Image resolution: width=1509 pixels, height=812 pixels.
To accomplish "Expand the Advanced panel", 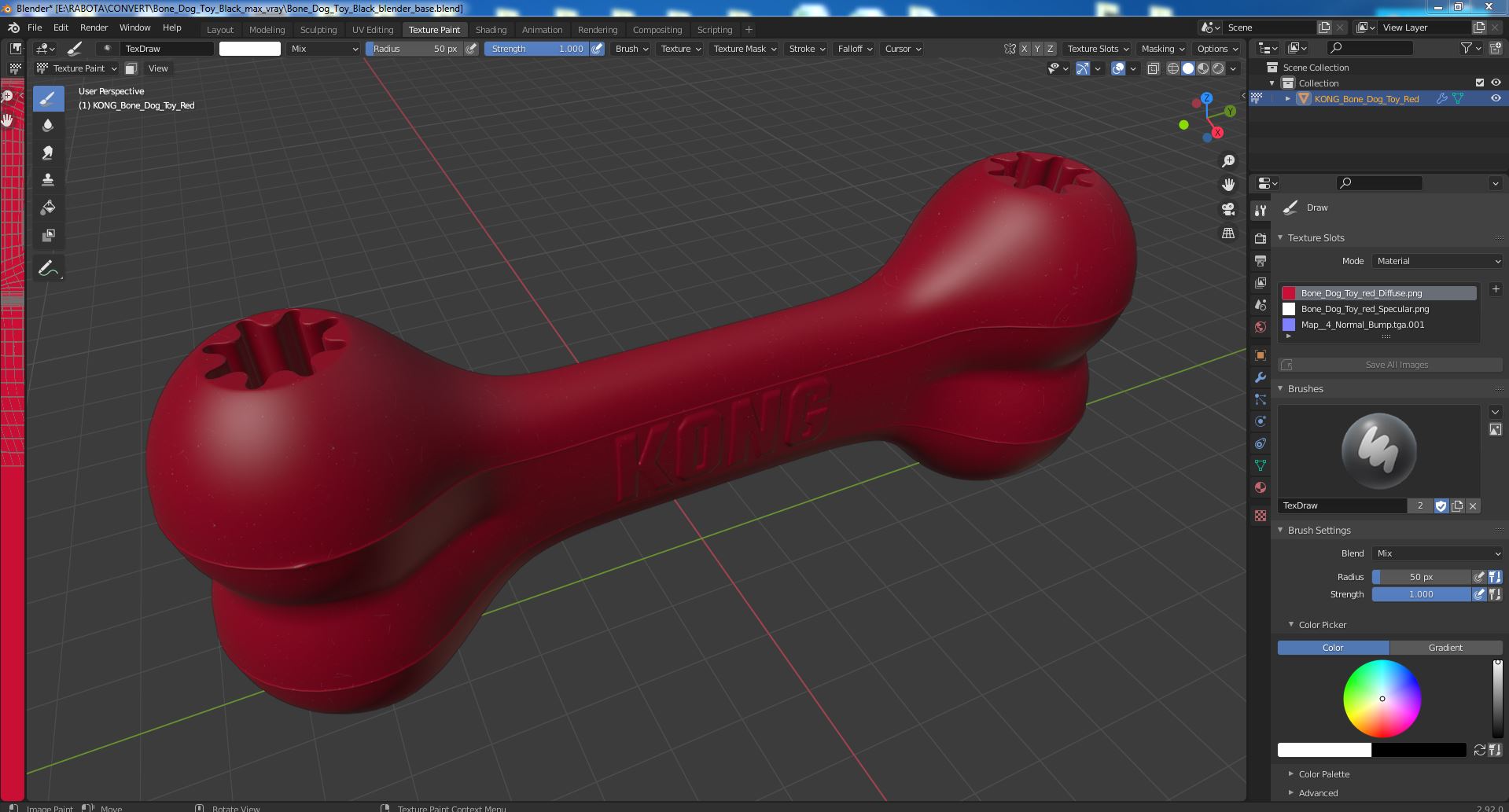I will [x=1318, y=793].
